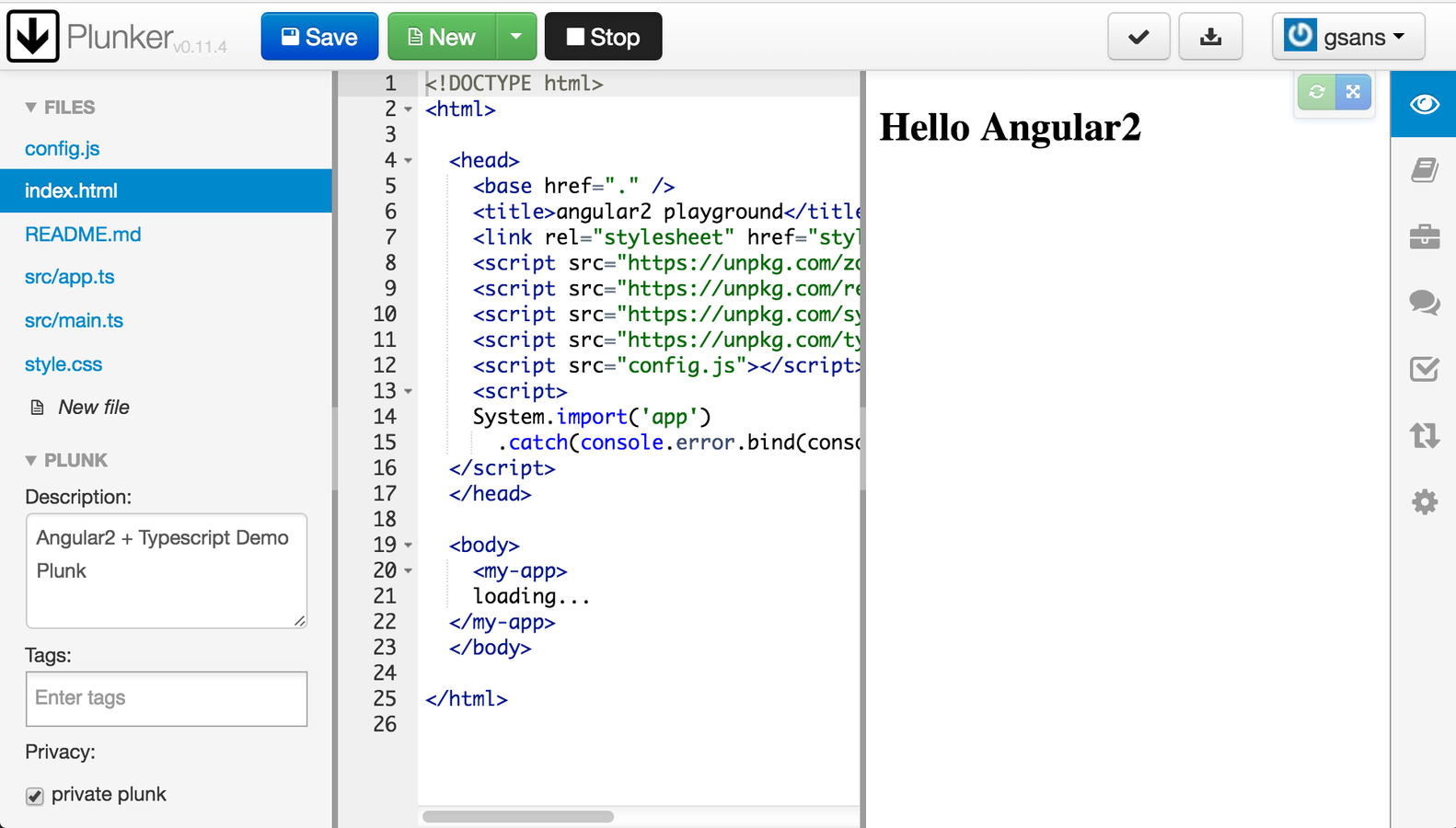Open the settings gear icon

tap(1424, 502)
